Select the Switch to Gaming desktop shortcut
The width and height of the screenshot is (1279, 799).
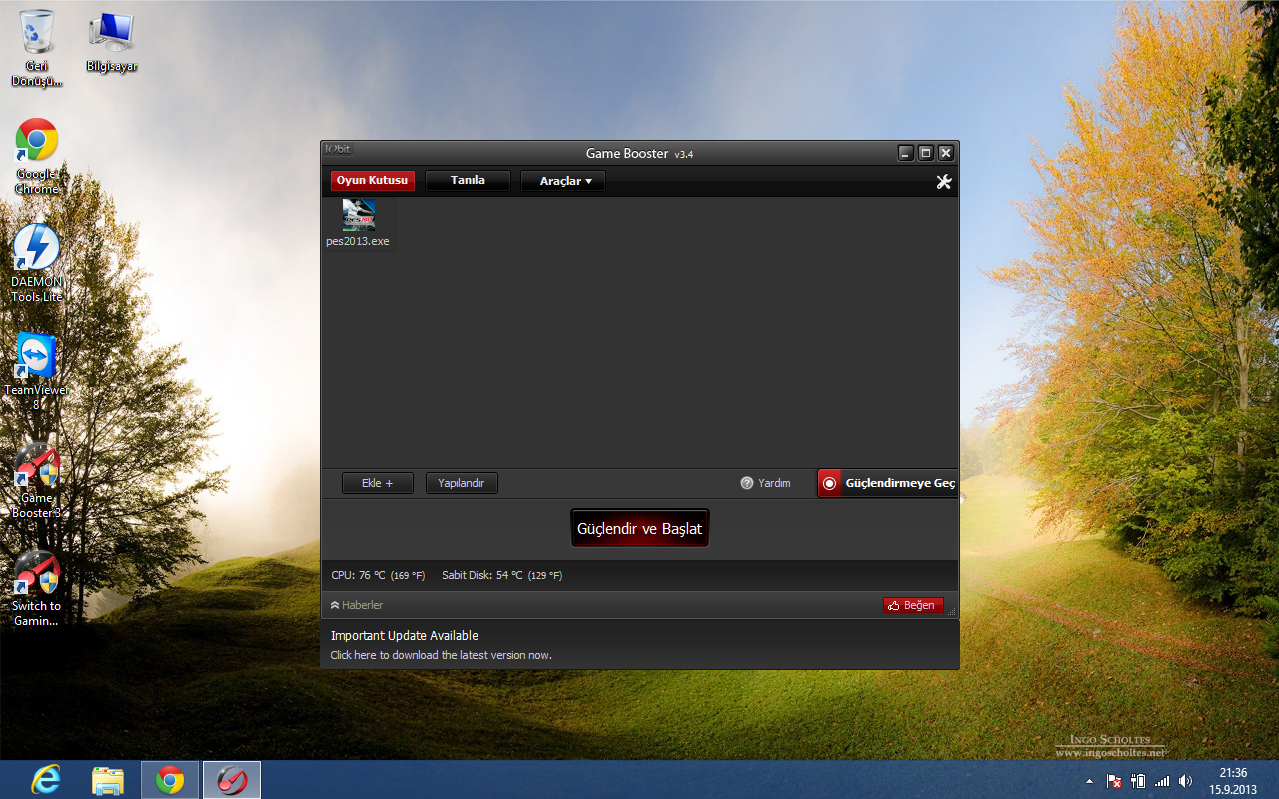coord(37,588)
